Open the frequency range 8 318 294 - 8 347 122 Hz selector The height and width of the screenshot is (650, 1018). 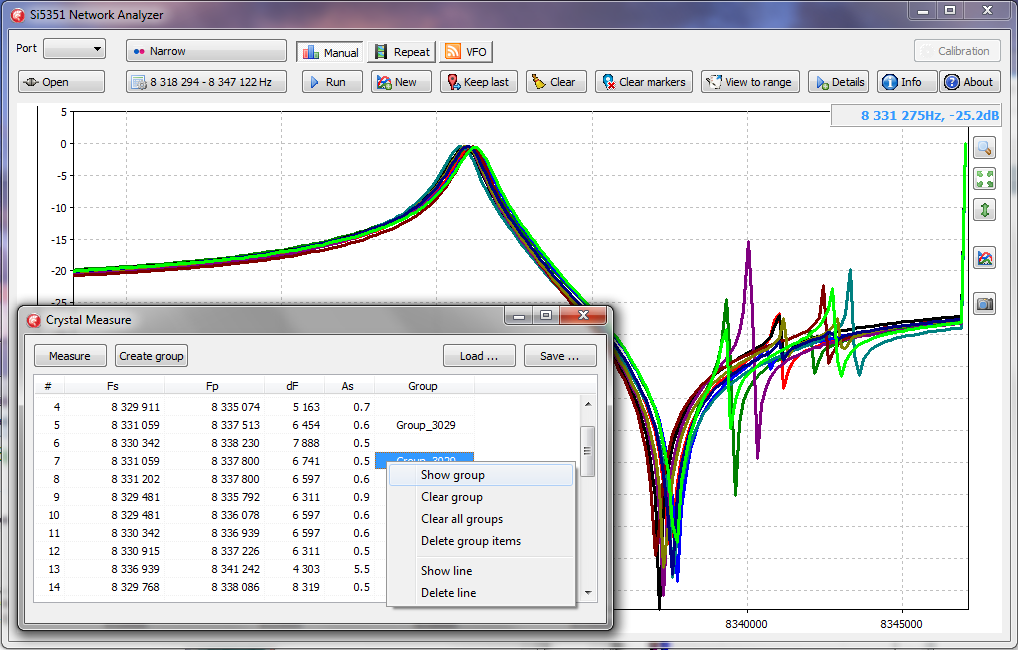pyautogui.click(x=206, y=82)
